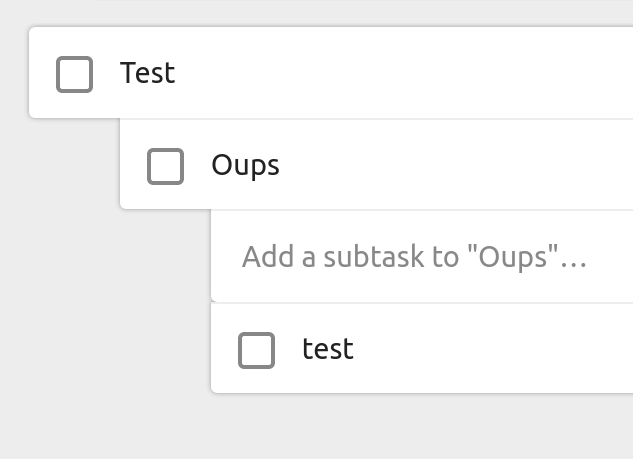633x459 pixels.
Task: Click empty space right of subtask placeholder text
Action: pyautogui.click(x=610, y=257)
